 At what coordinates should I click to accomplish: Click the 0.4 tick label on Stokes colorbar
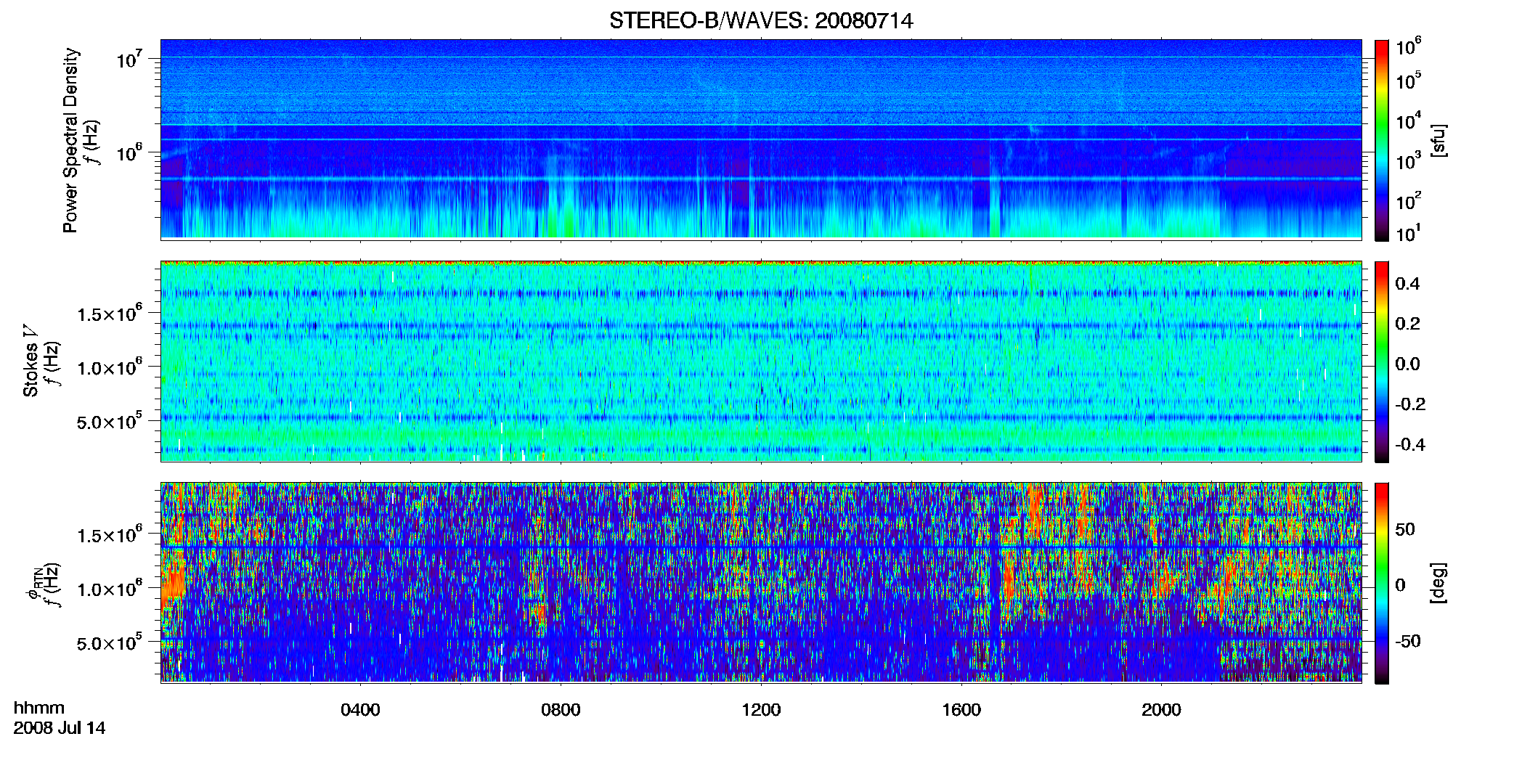[1407, 284]
